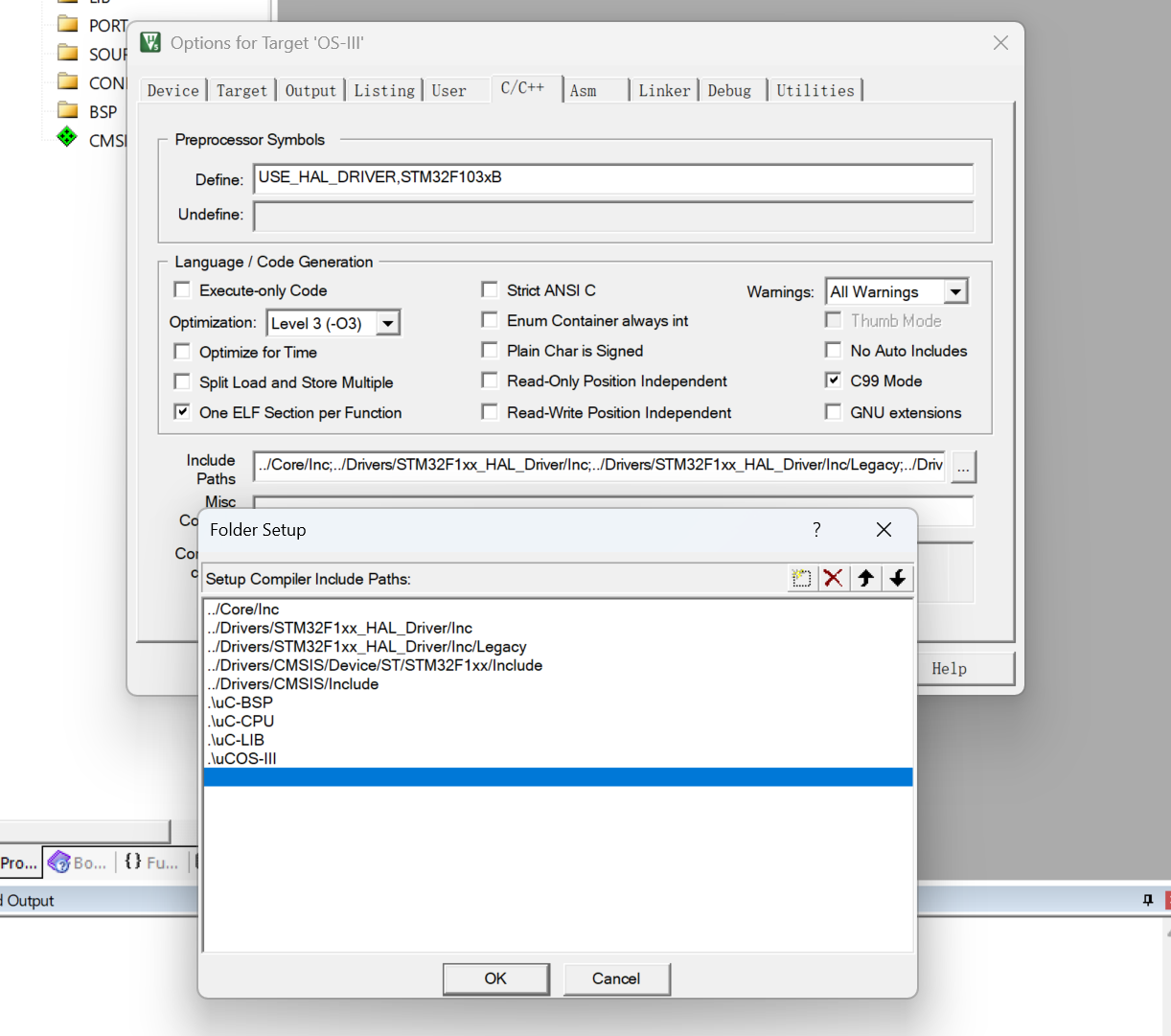This screenshot has height=1036, width=1171.
Task: Enable Optimize for Time
Action: (x=182, y=352)
